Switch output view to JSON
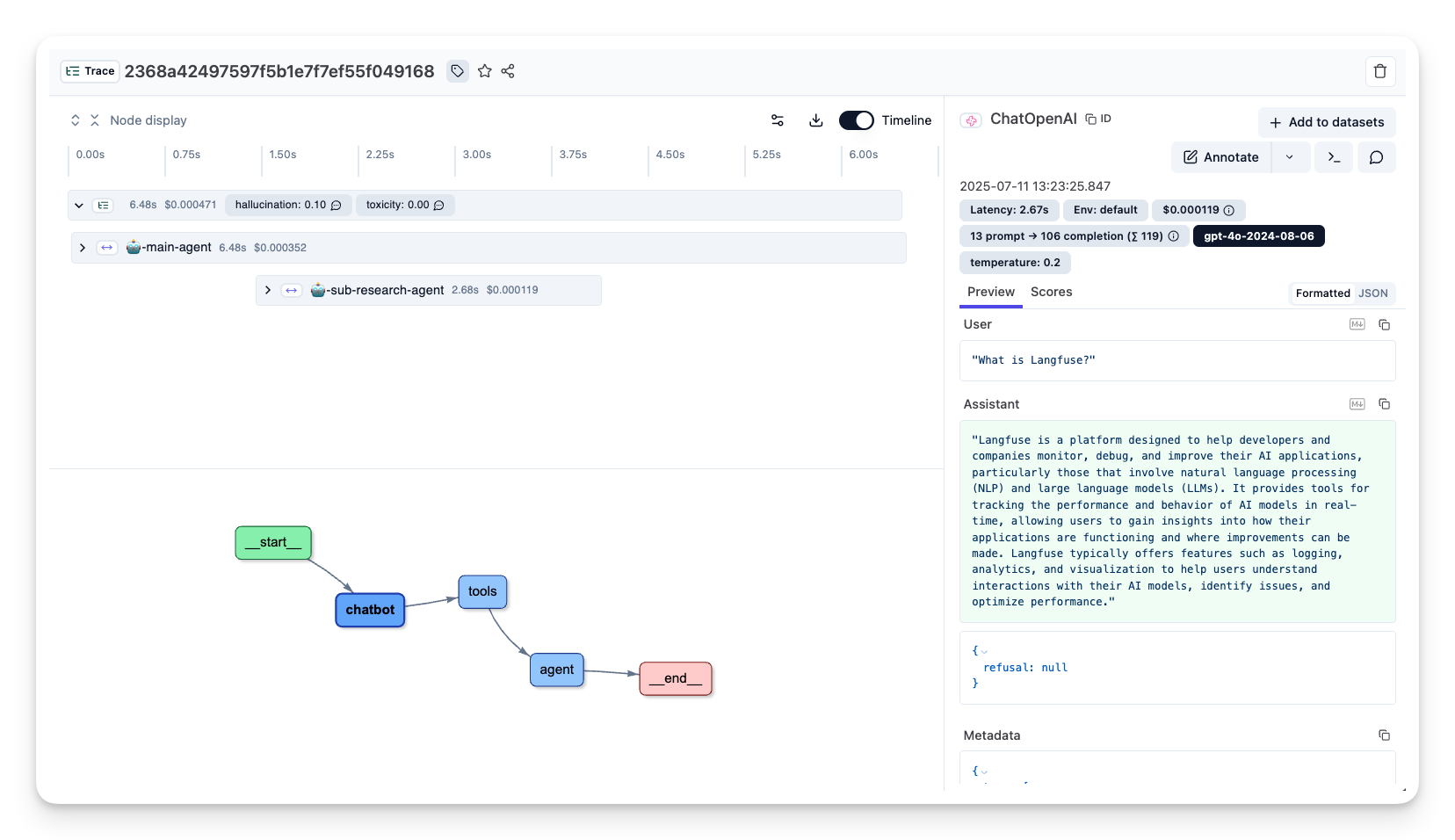 [x=1372, y=293]
